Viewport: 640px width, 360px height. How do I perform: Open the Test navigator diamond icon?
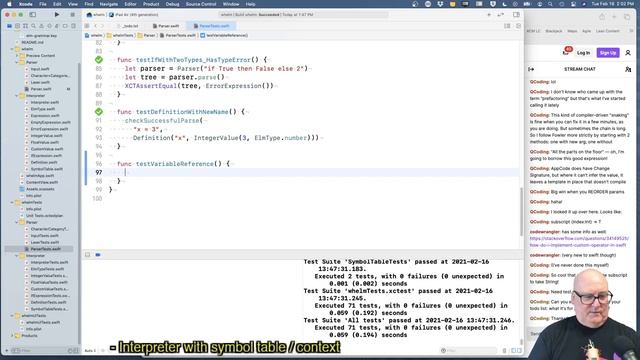pyautogui.click(x=49, y=26)
